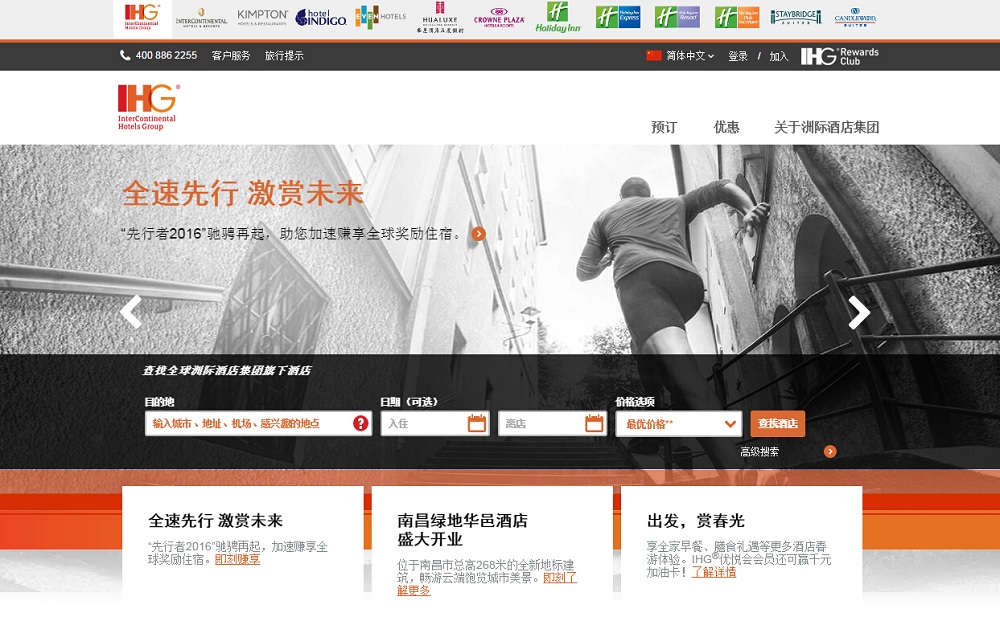
Task: Click 全速先行 激赏未来 title in promo card
Action: point(216,521)
